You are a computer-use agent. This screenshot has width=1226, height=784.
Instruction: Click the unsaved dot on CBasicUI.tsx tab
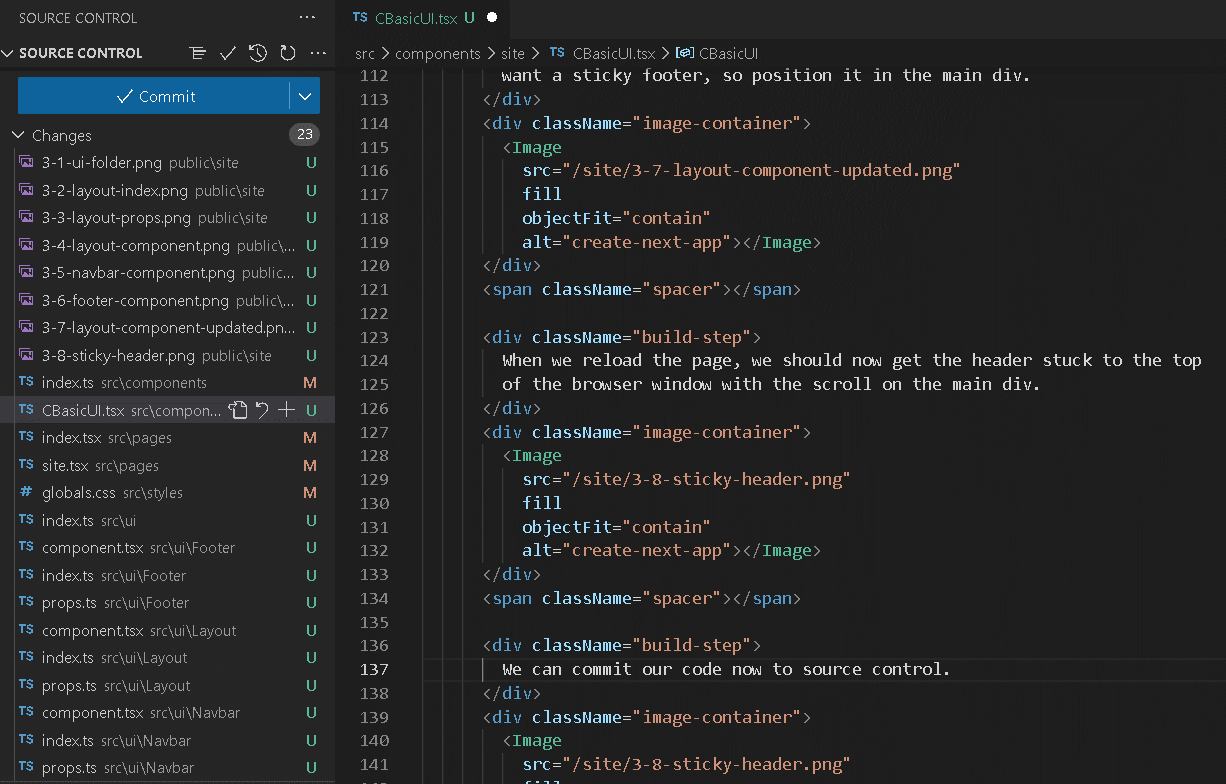492,18
